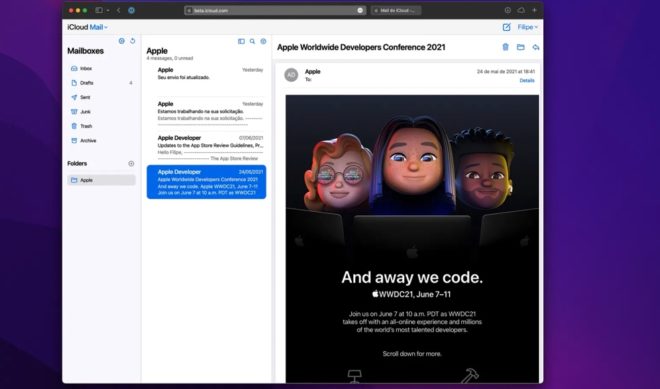This screenshot has height=389, width=660.
Task: Click the Apple sender name in header
Action: pos(312,72)
